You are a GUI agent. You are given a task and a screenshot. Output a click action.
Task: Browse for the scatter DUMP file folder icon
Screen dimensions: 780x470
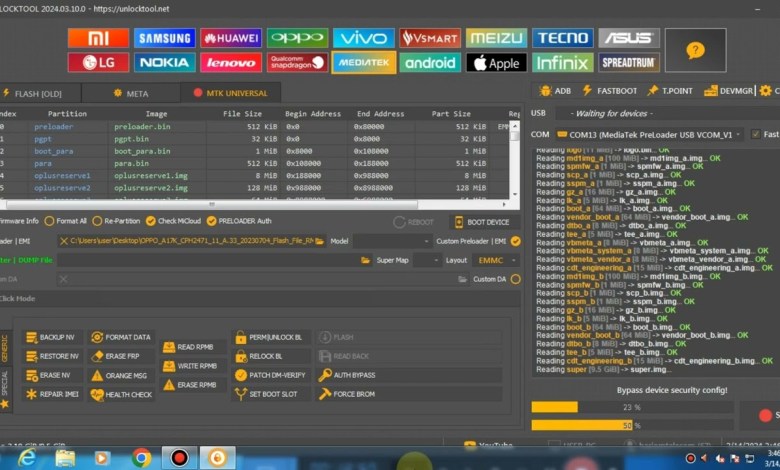[366, 260]
